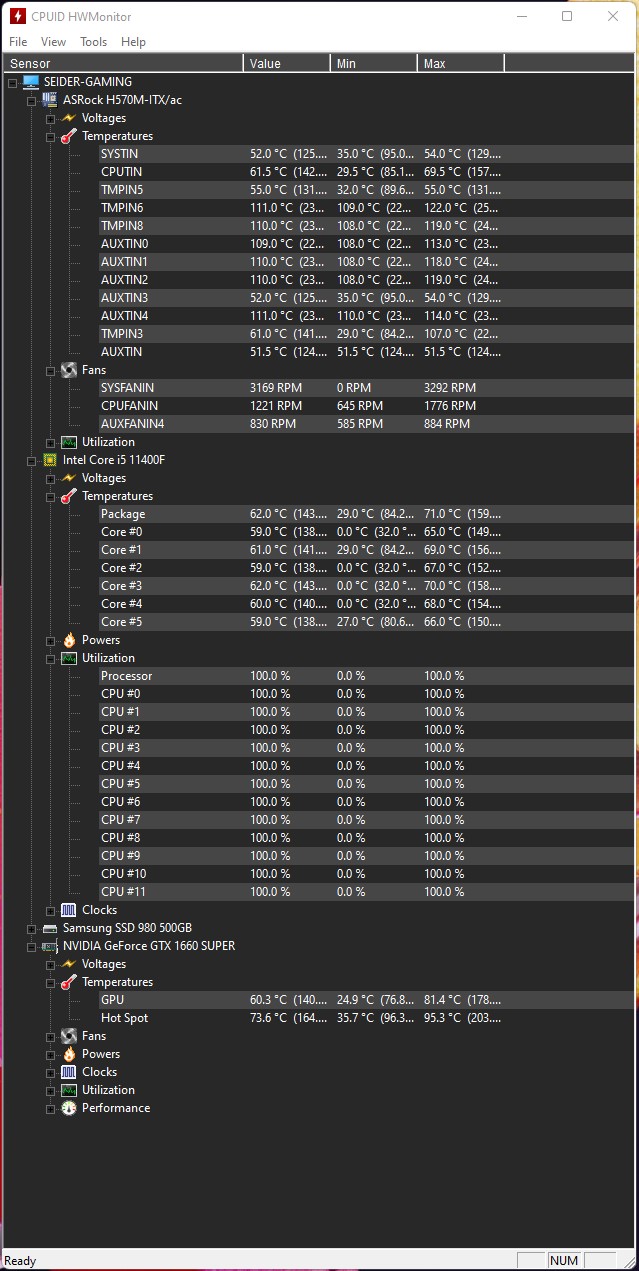639x1271 pixels.
Task: Select the Fans icon under ASRock H570M-ITX/ac
Action: coord(68,369)
